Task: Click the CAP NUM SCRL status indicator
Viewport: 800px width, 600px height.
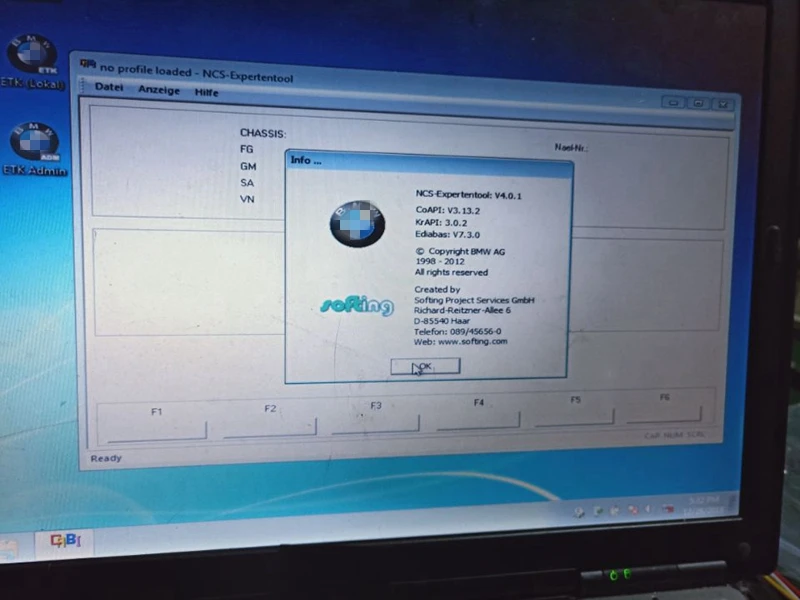Action: coord(674,435)
